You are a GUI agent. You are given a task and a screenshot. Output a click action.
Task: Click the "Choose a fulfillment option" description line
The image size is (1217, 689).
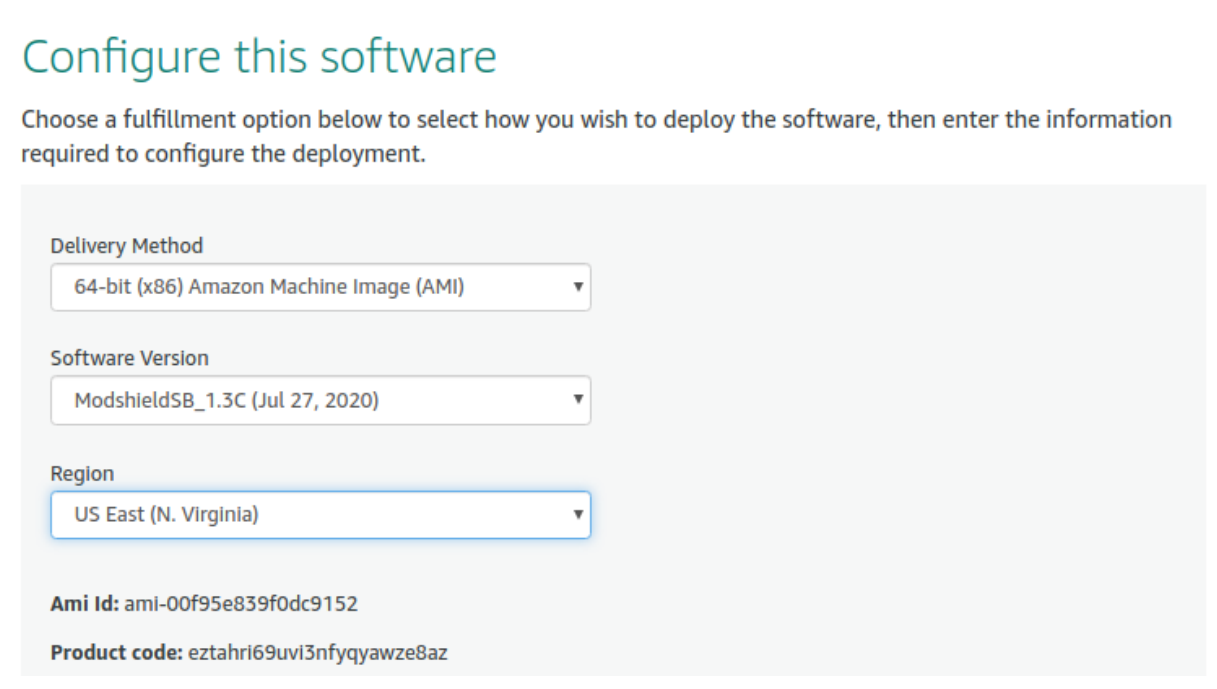[596, 121]
